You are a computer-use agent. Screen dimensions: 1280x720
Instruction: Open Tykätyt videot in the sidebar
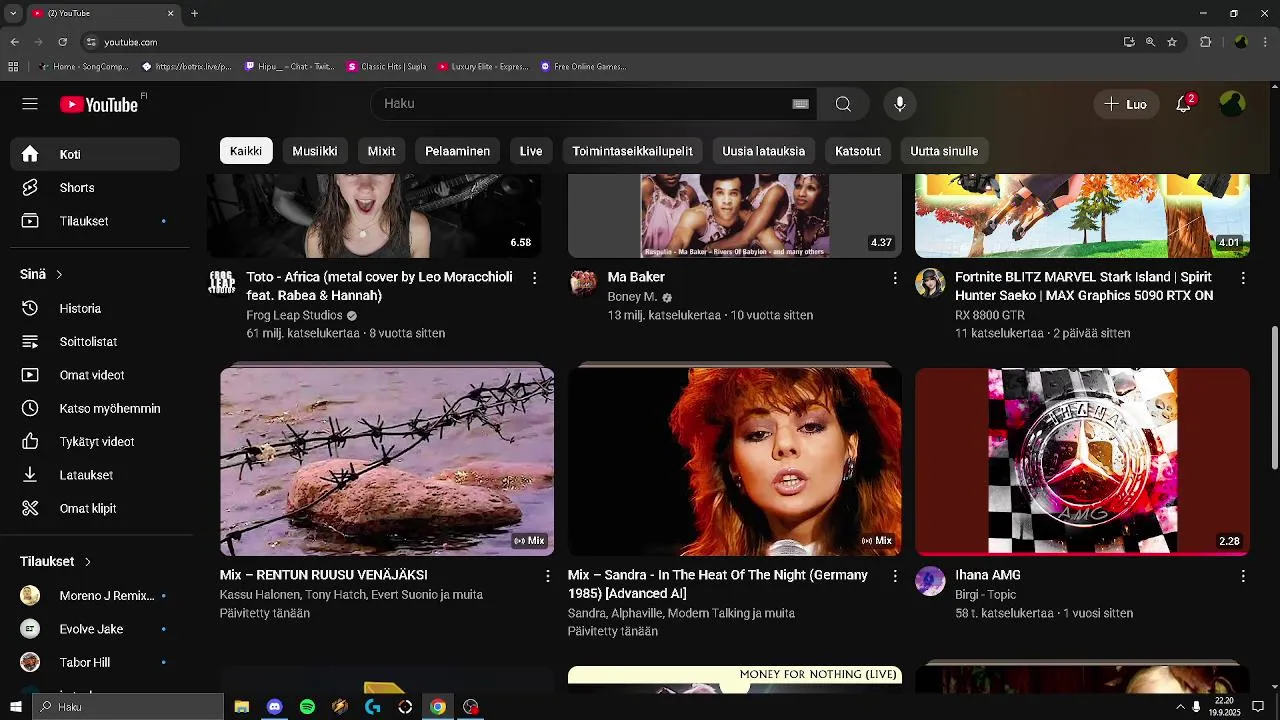pyautogui.click(x=95, y=442)
